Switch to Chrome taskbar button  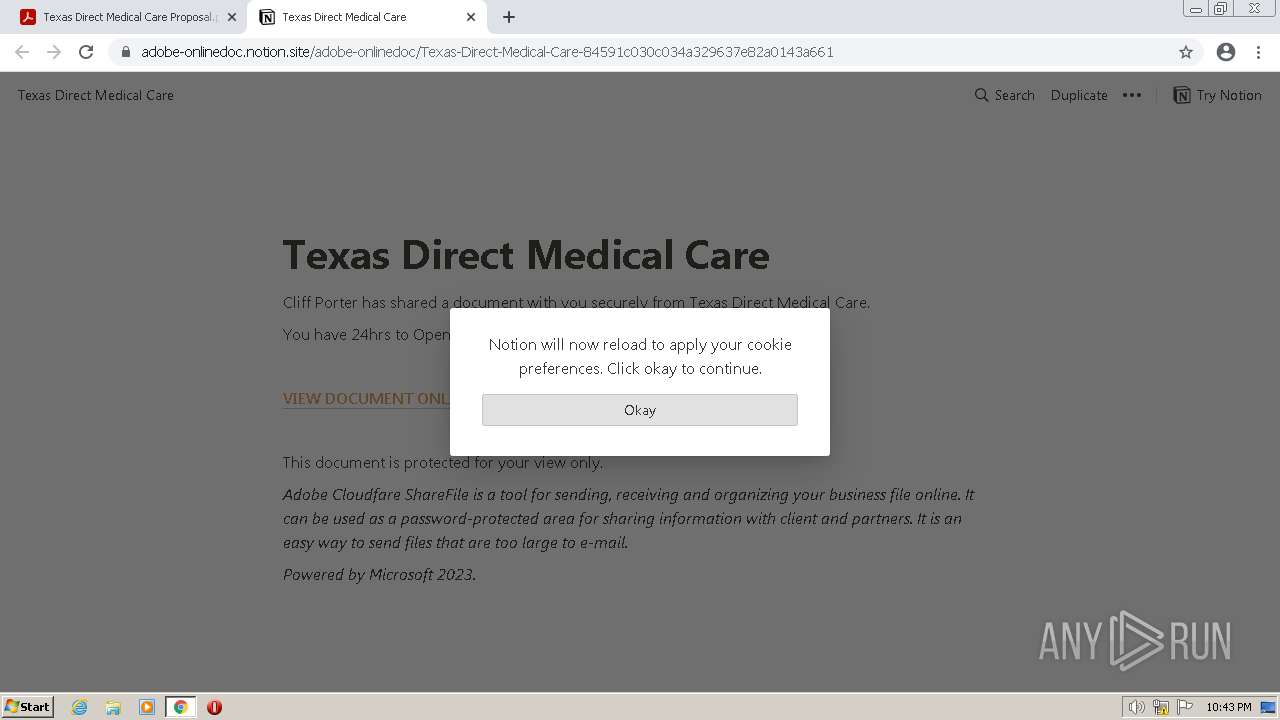tap(180, 707)
